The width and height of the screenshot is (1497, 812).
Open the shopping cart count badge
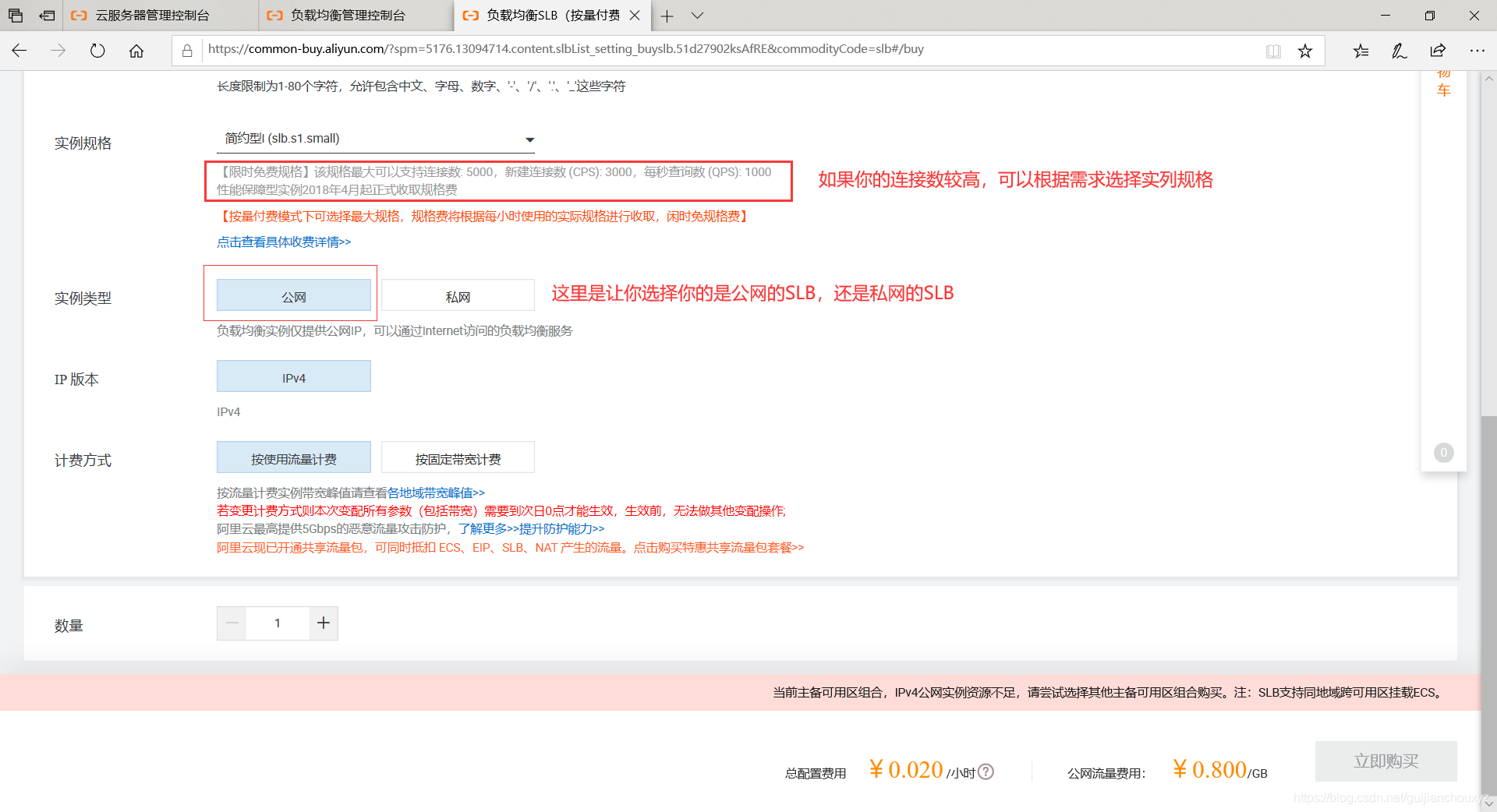click(x=1443, y=453)
